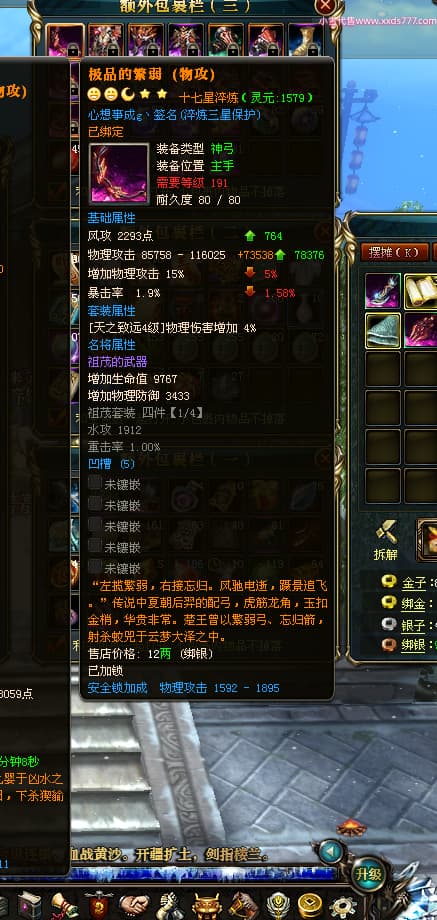
Task: Open the scroll with red ribbon icon
Action: (x=64, y=906)
